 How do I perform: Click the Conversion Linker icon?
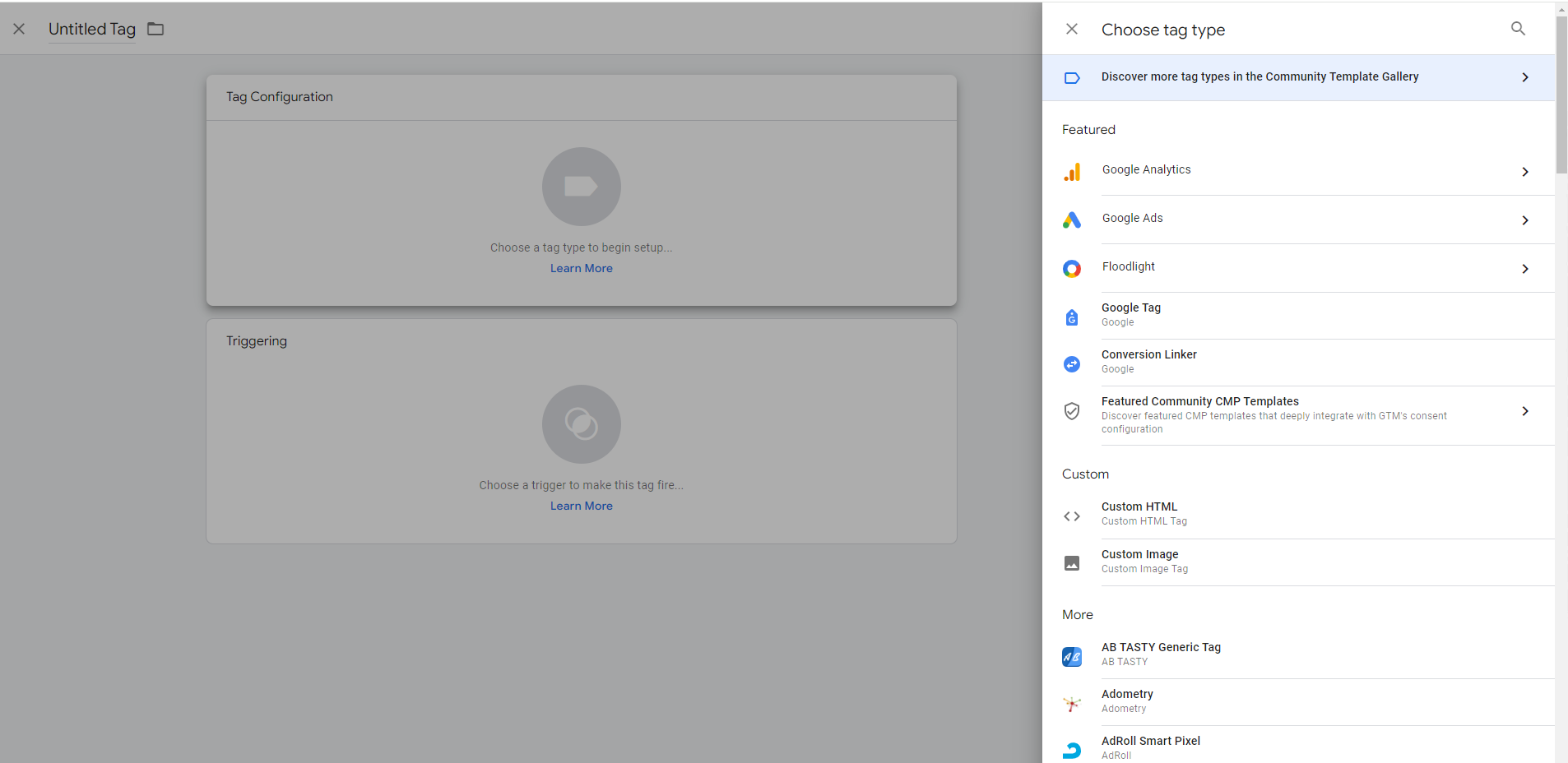point(1072,364)
